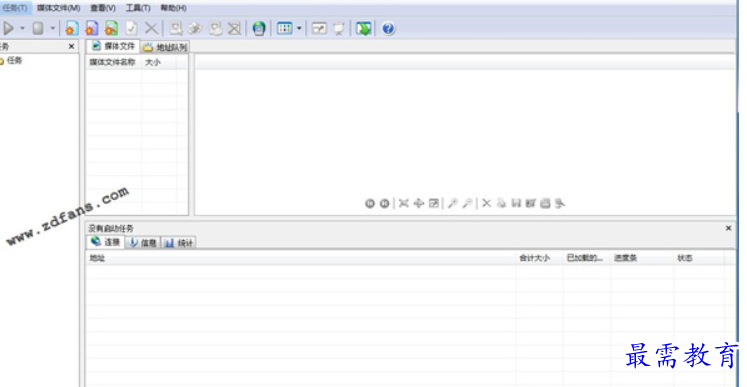Click the first magnifier zoom icon in viewer
Viewport: 747px width, 387px height.
pyautogui.click(x=453, y=204)
